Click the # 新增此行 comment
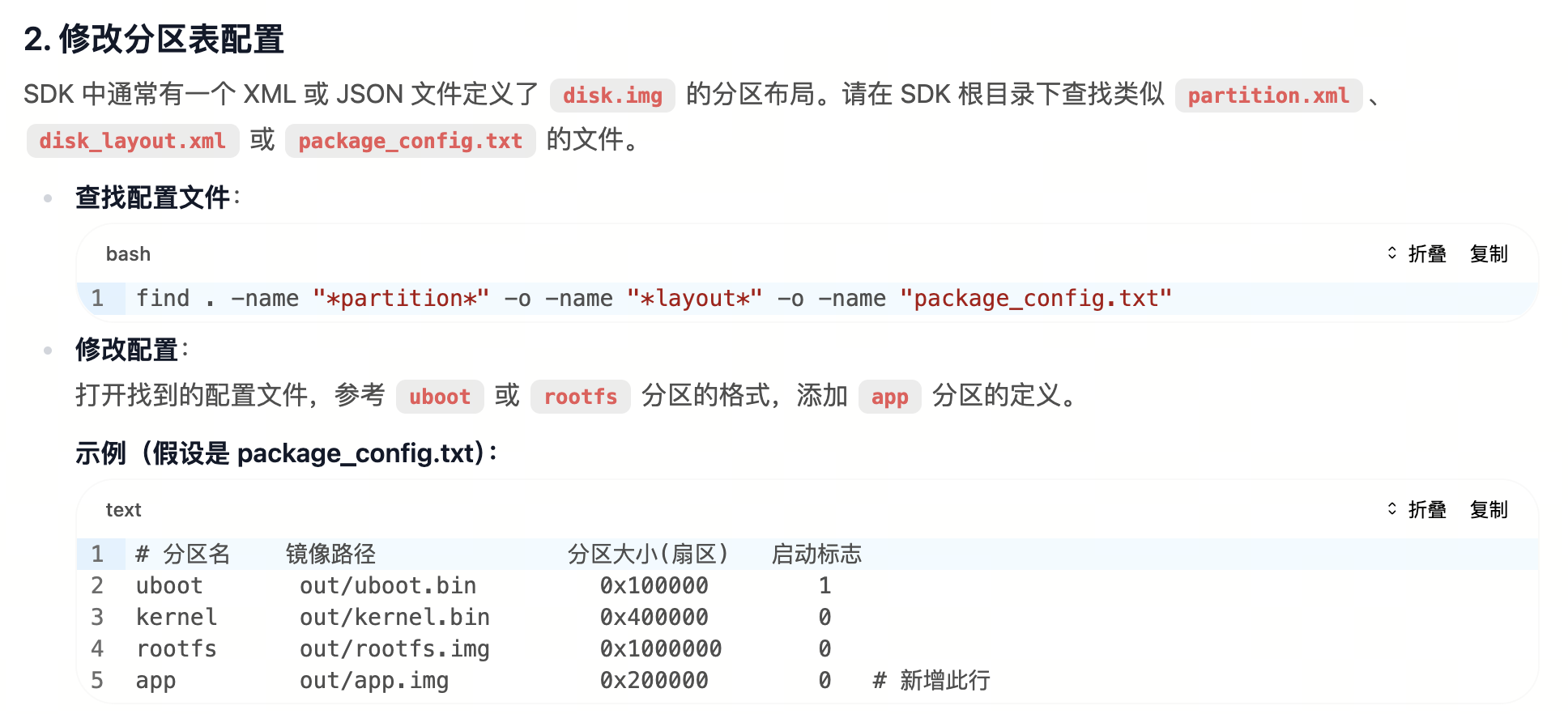This screenshot has height=714, width=1568. coord(931,680)
